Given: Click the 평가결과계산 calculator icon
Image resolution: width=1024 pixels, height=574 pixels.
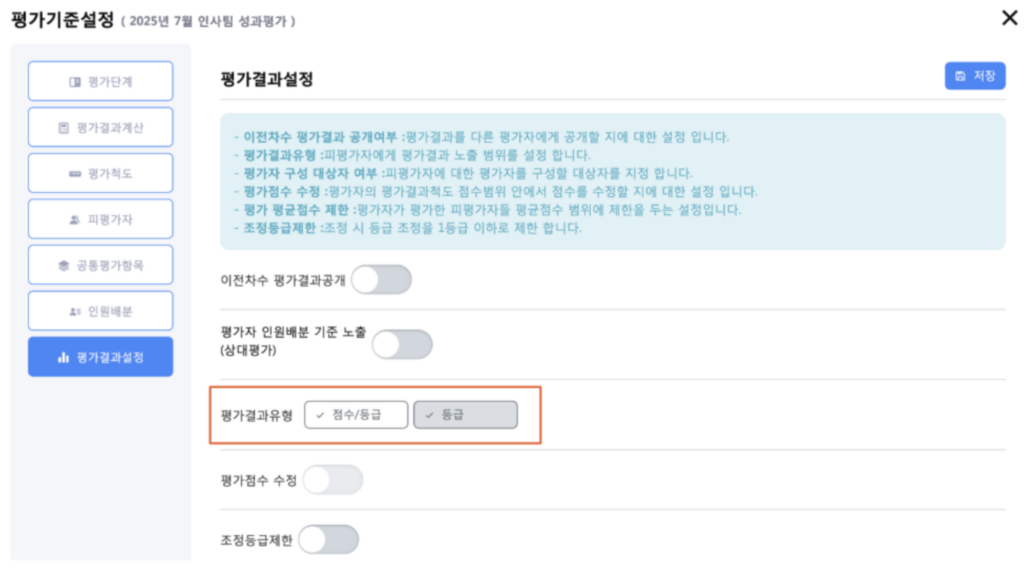Looking at the screenshot, I should (63, 128).
